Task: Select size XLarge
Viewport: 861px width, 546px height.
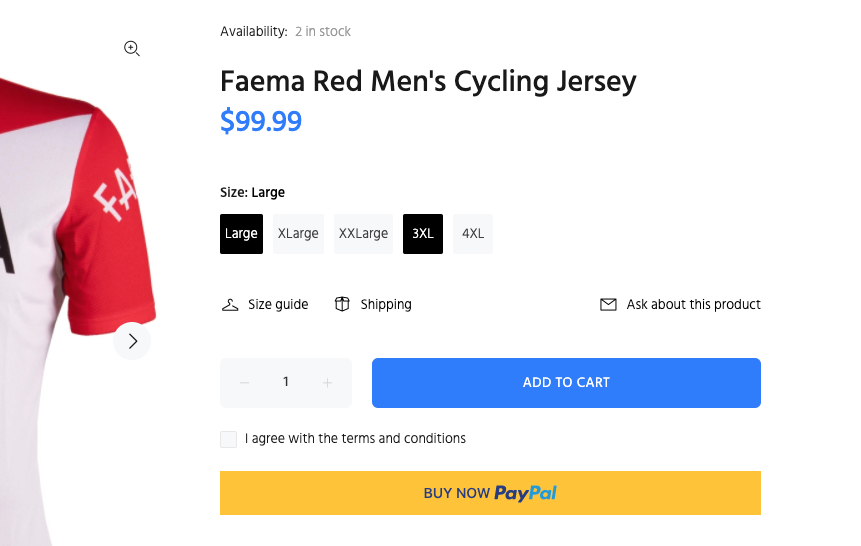Action: point(298,234)
